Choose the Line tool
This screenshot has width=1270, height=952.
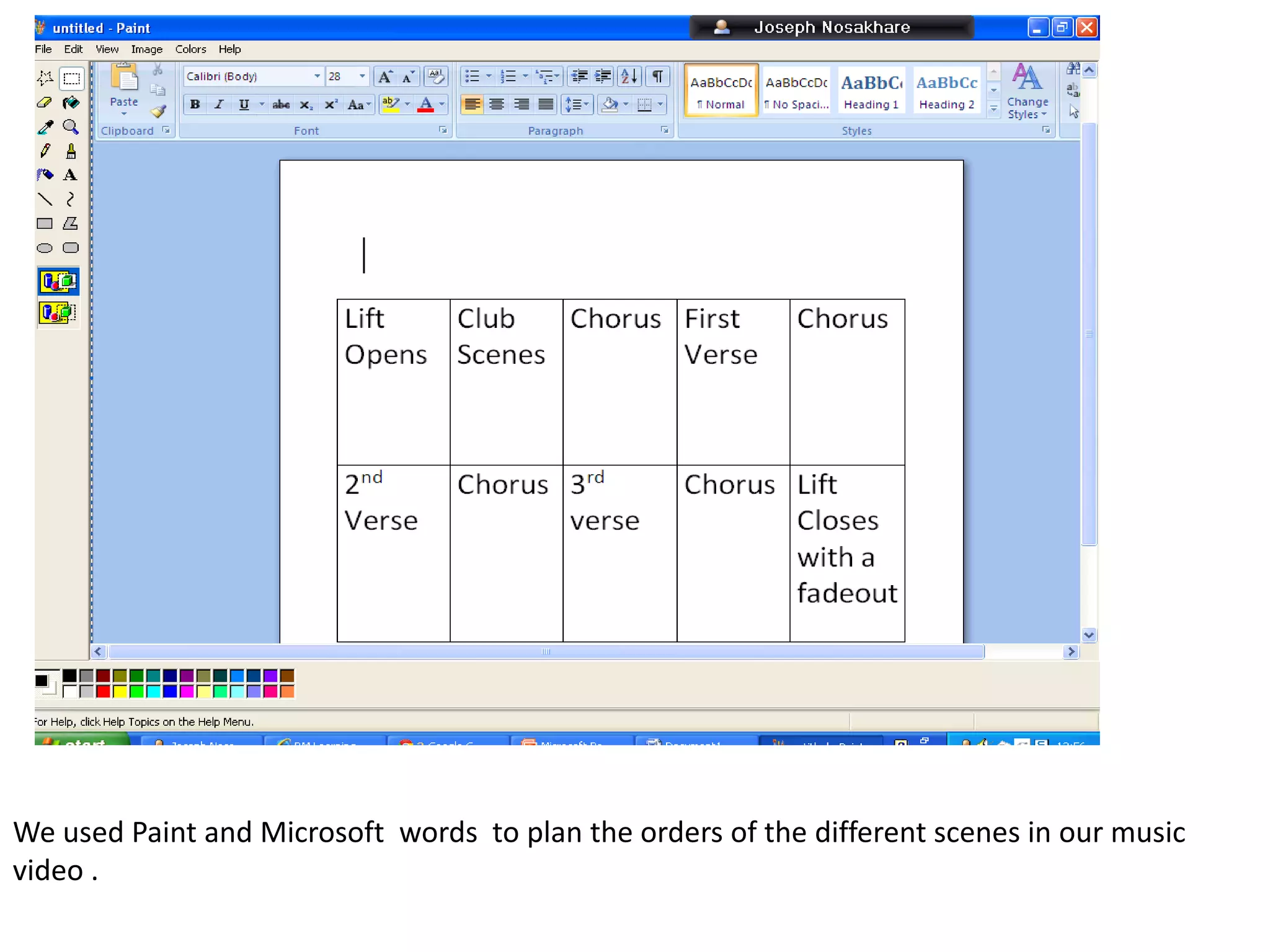pyautogui.click(x=45, y=199)
